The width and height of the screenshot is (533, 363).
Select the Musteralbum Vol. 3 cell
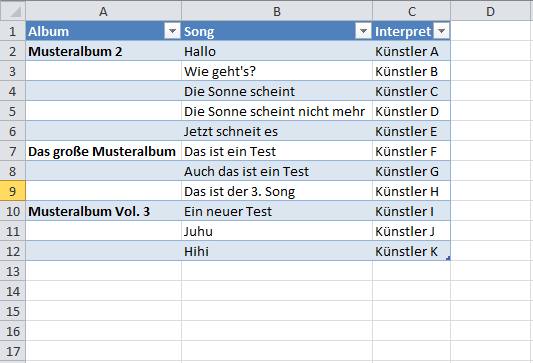coord(103,211)
